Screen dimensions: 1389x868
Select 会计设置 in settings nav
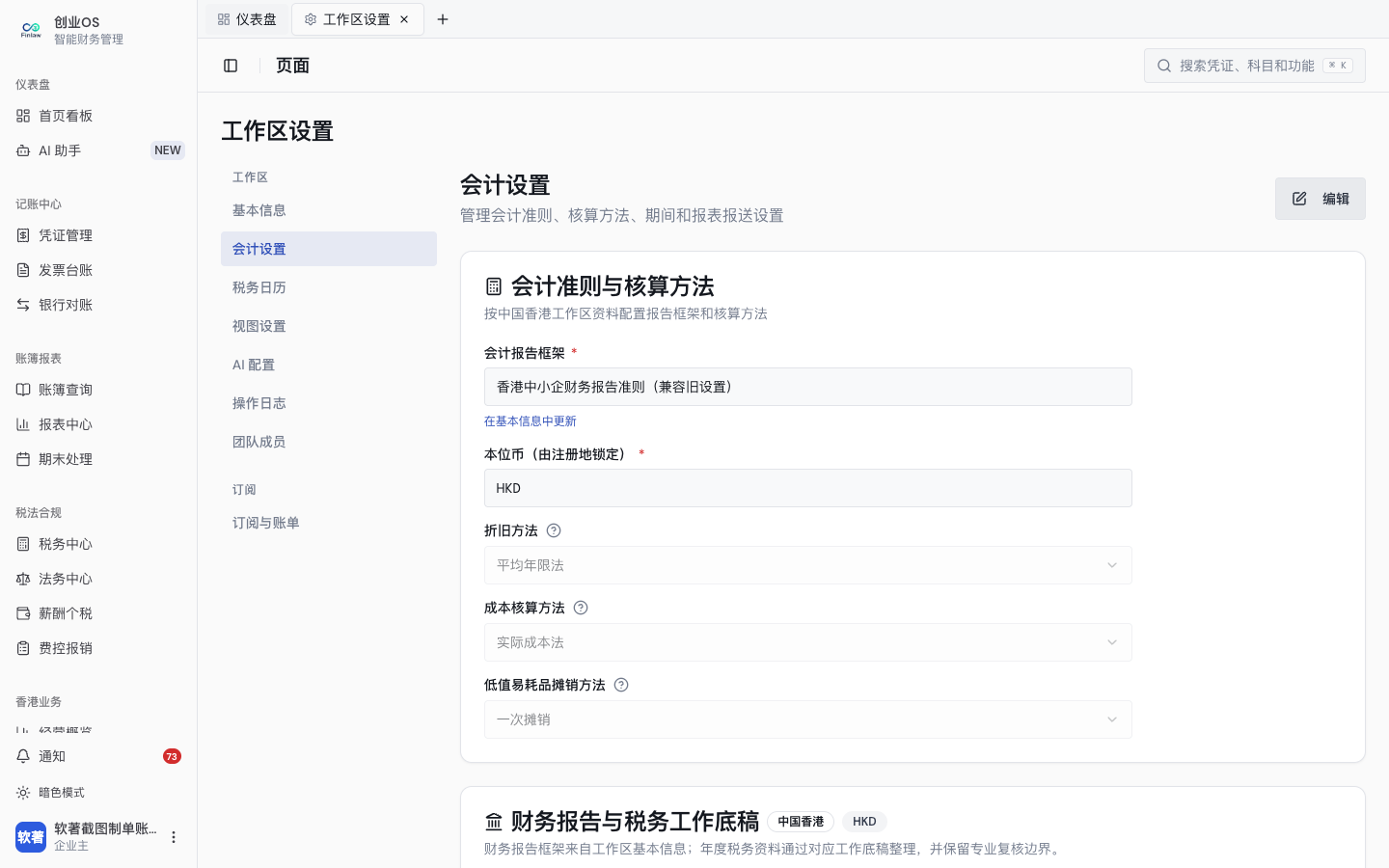click(x=328, y=249)
